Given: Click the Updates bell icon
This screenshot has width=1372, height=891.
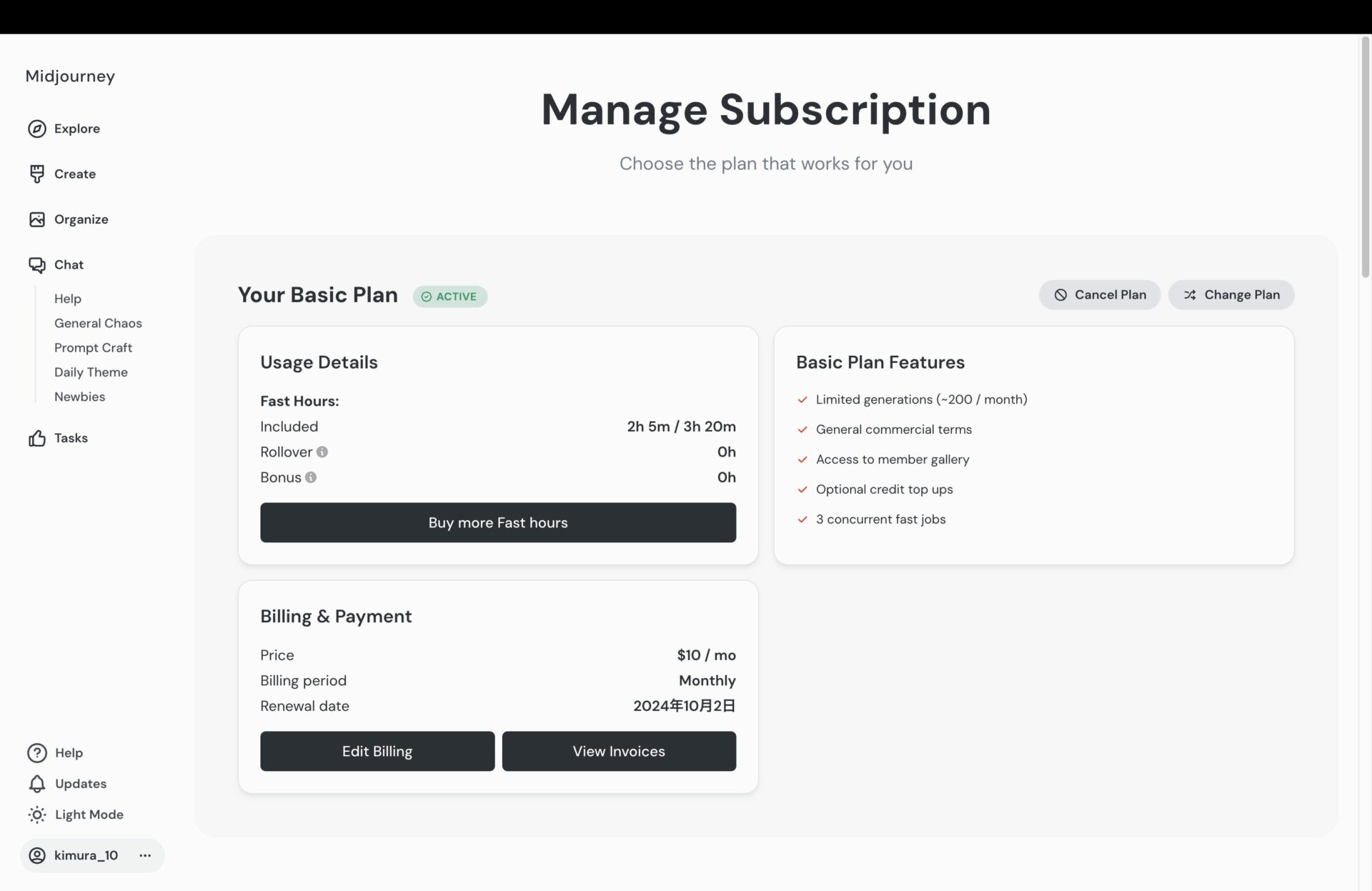Looking at the screenshot, I should pyautogui.click(x=37, y=784).
